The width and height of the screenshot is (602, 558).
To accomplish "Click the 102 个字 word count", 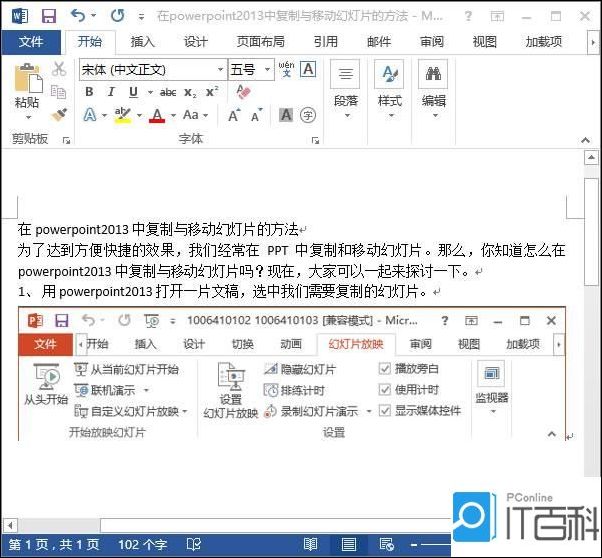I will point(143,545).
